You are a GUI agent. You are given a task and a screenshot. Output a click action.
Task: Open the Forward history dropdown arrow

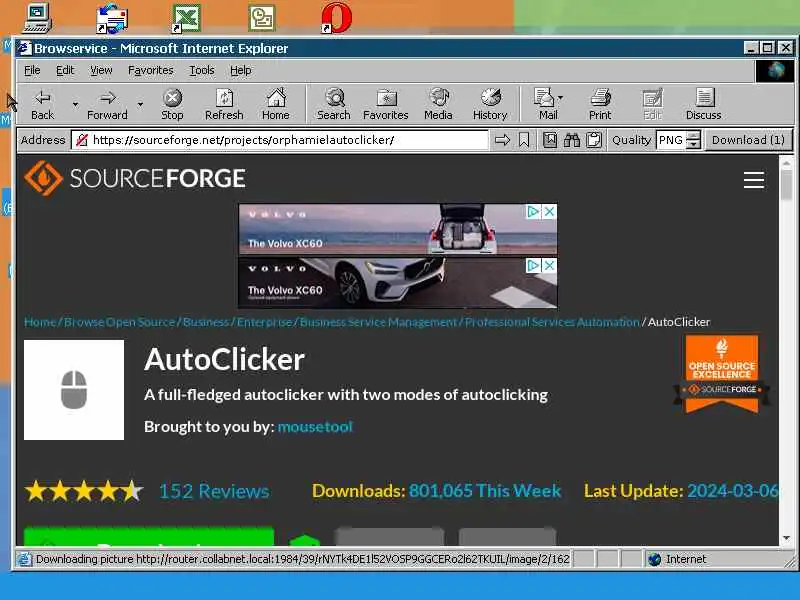pyautogui.click(x=140, y=105)
